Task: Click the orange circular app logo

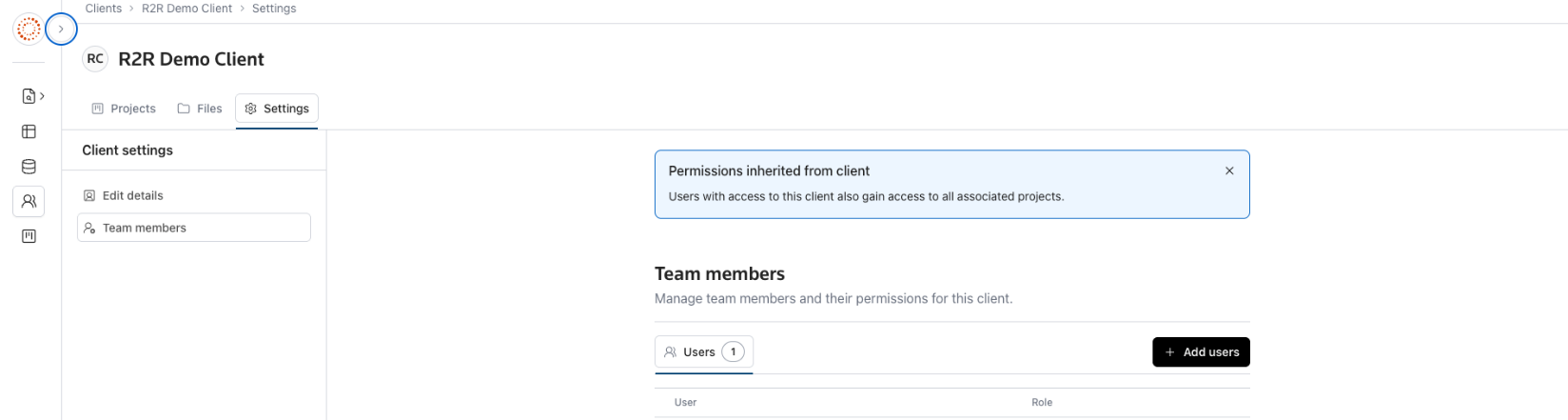Action: coord(29,30)
